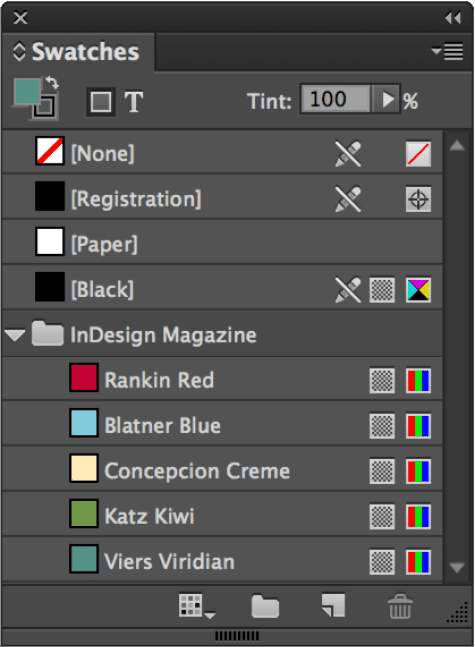Click the Rankin Red color chip
The width and height of the screenshot is (475, 647).
(84, 378)
